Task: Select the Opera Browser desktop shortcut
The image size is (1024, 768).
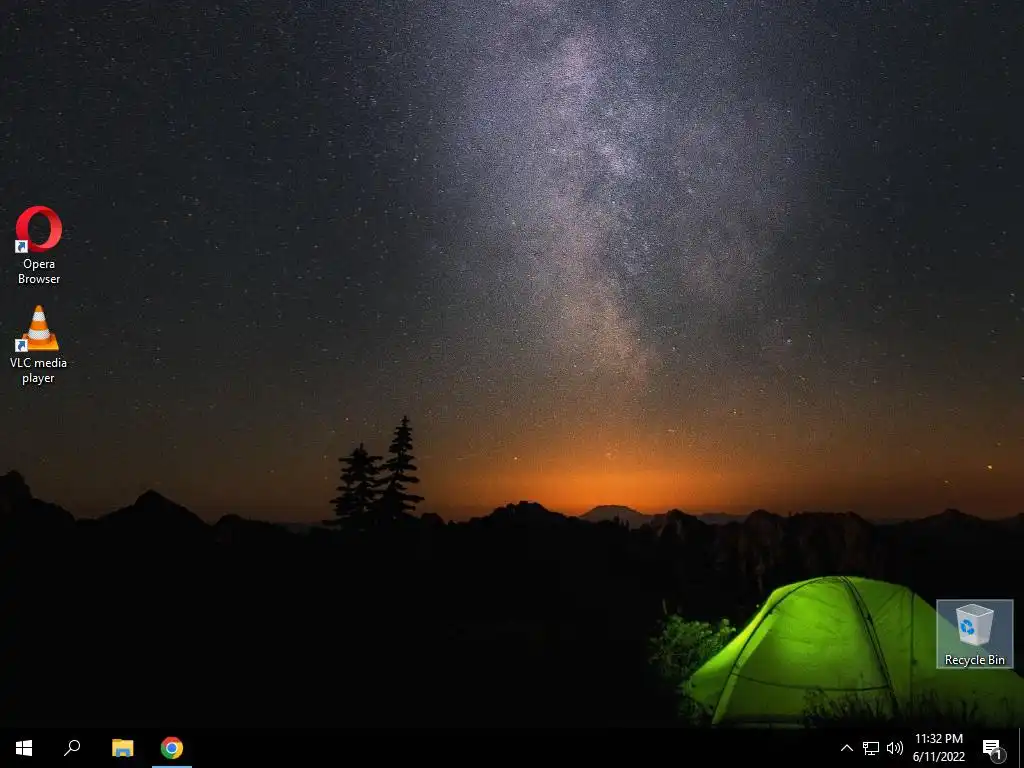Action: (x=39, y=246)
